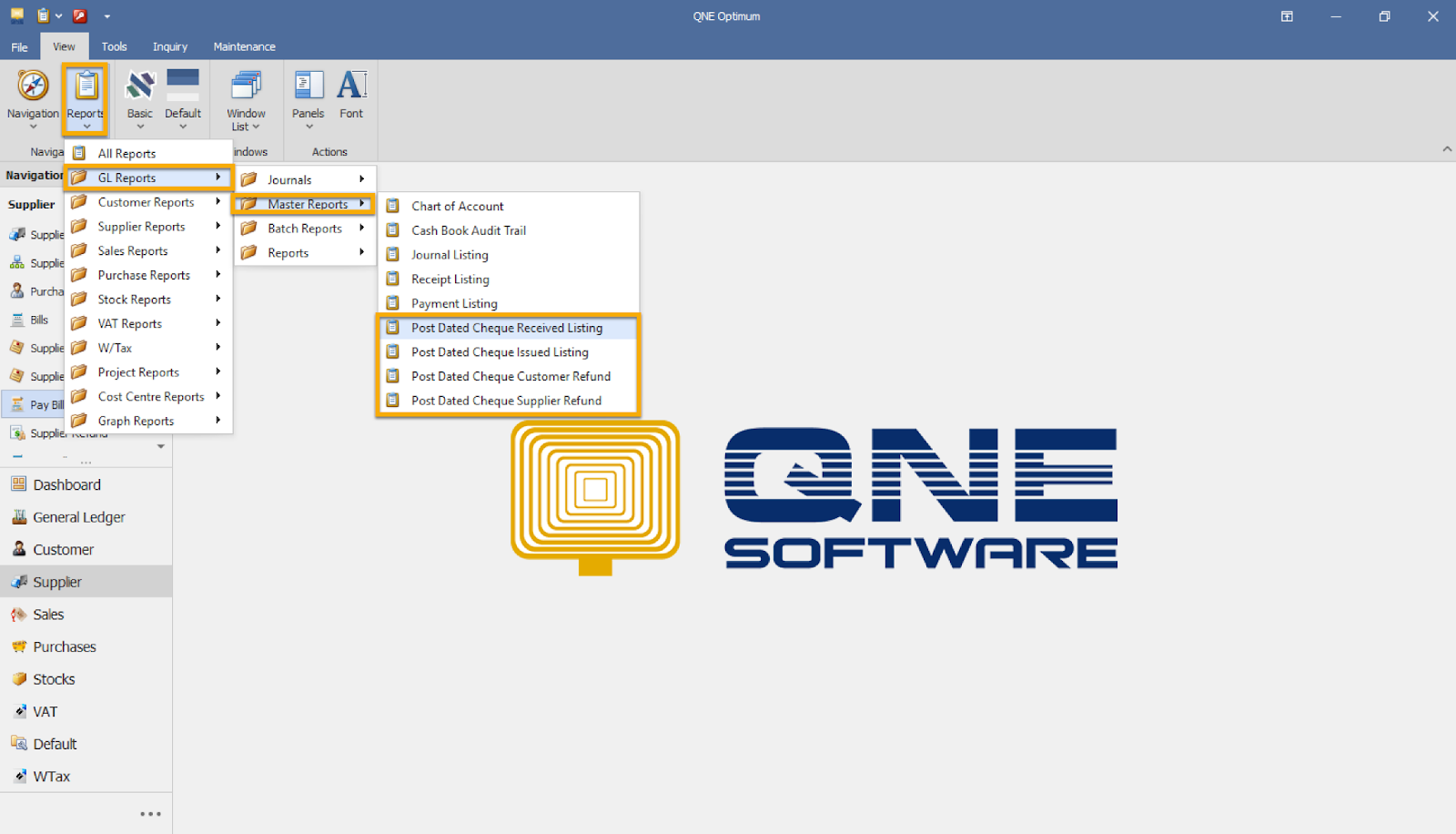Viewport: 1456px width, 834px height.
Task: Open the Panels ribbon button
Action: click(308, 98)
